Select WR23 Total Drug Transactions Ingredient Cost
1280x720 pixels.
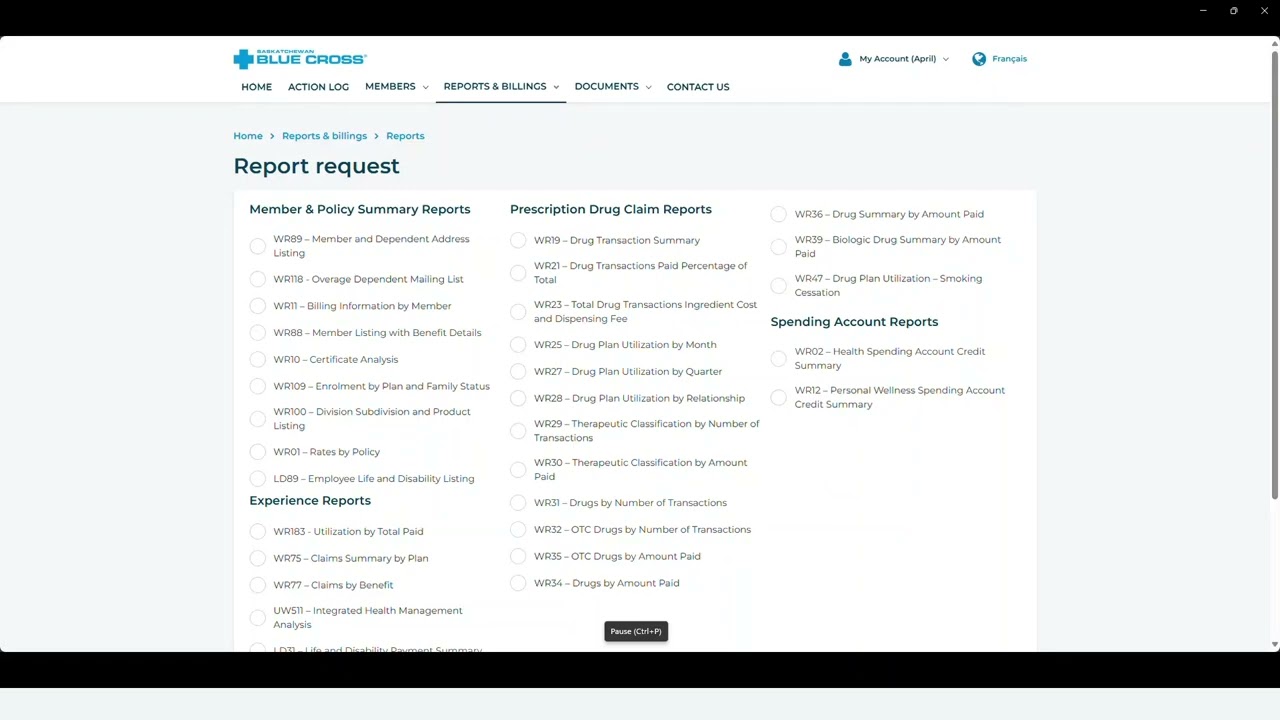518,312
